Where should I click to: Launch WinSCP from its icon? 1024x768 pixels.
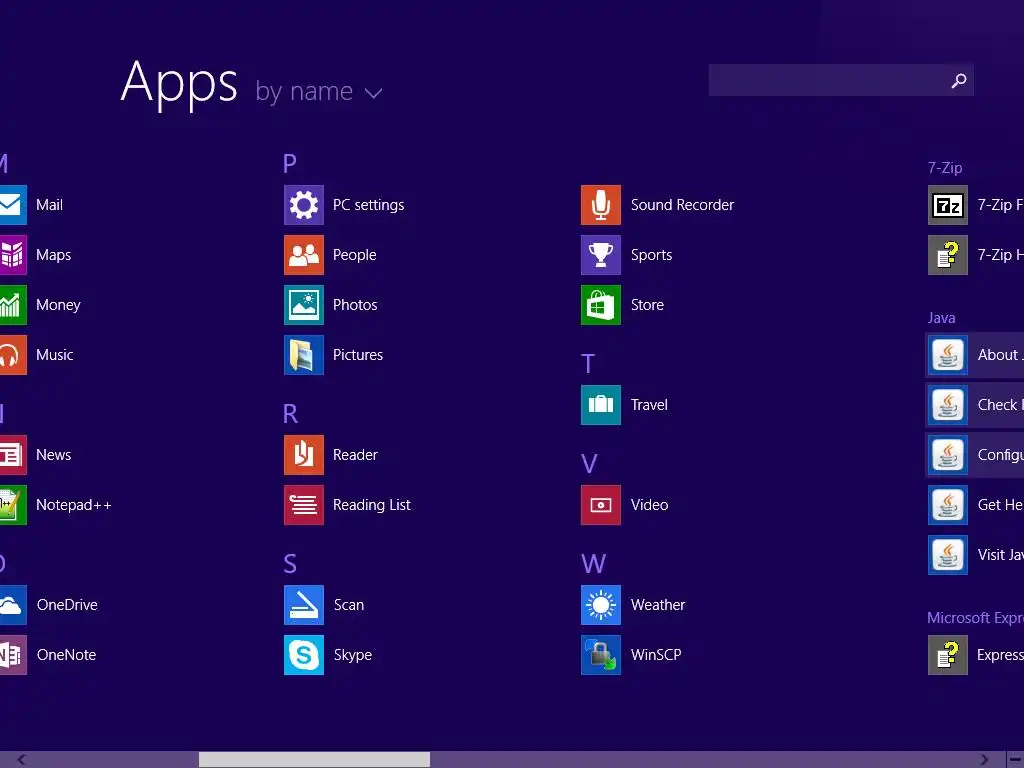click(x=601, y=655)
